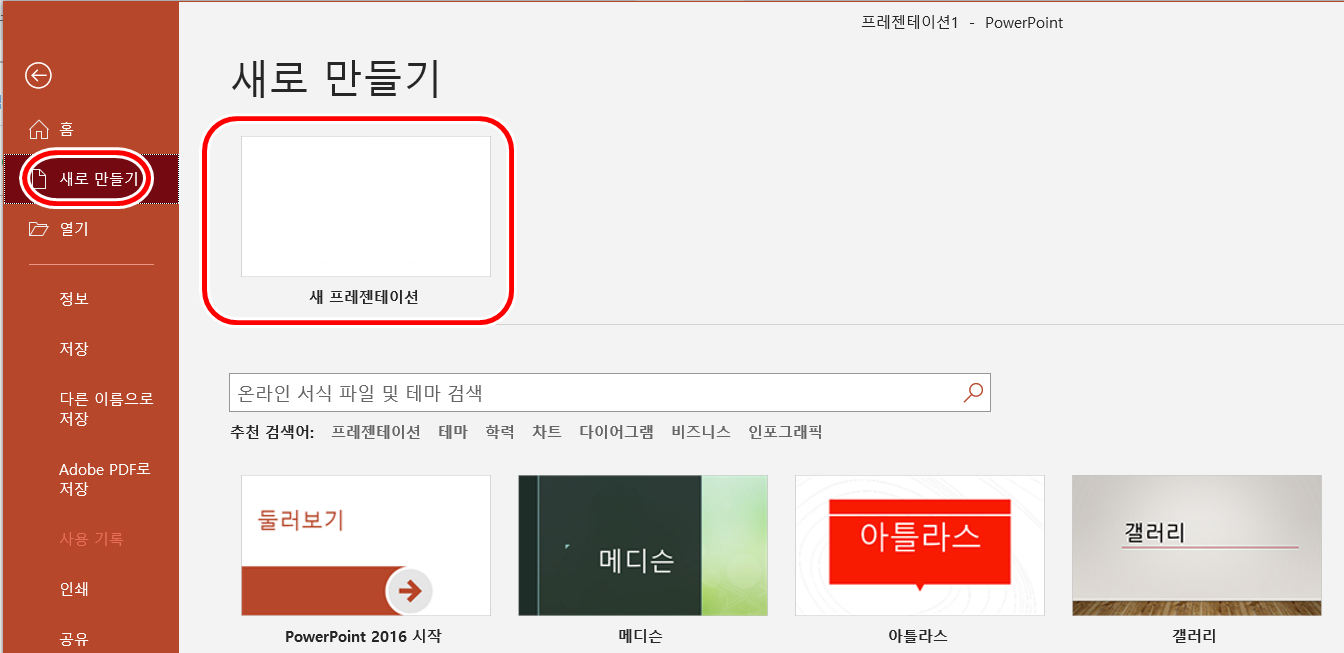Search suggested keyword 학력
Image resolution: width=1344 pixels, height=653 pixels.
pos(500,432)
